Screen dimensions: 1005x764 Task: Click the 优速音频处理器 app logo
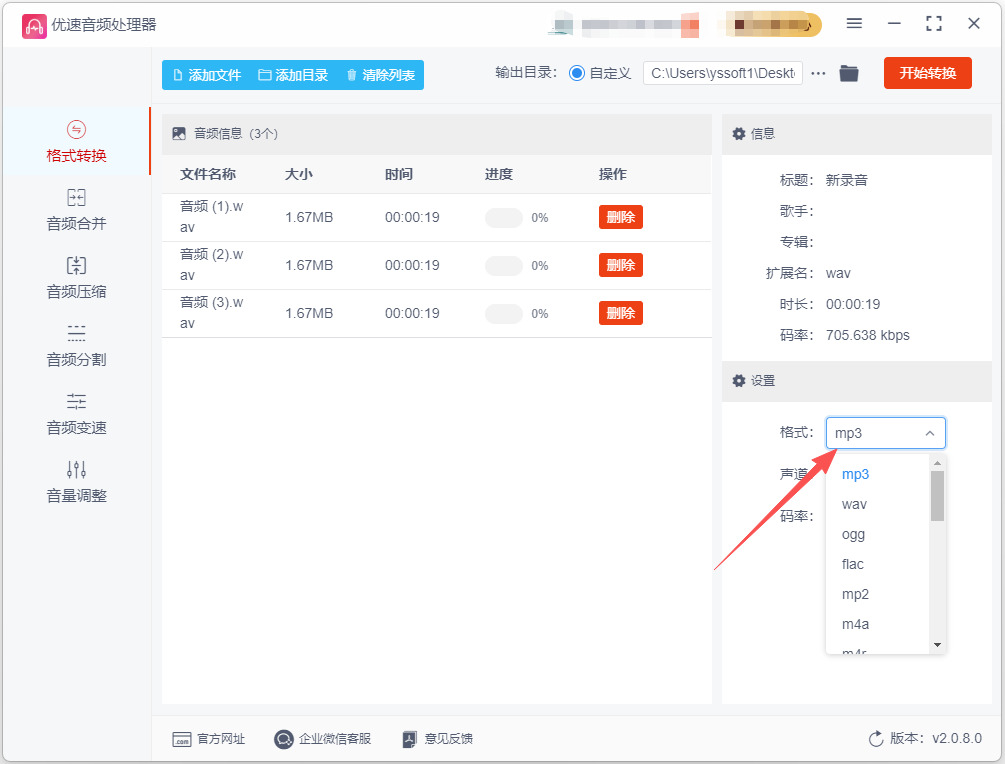pos(34,26)
